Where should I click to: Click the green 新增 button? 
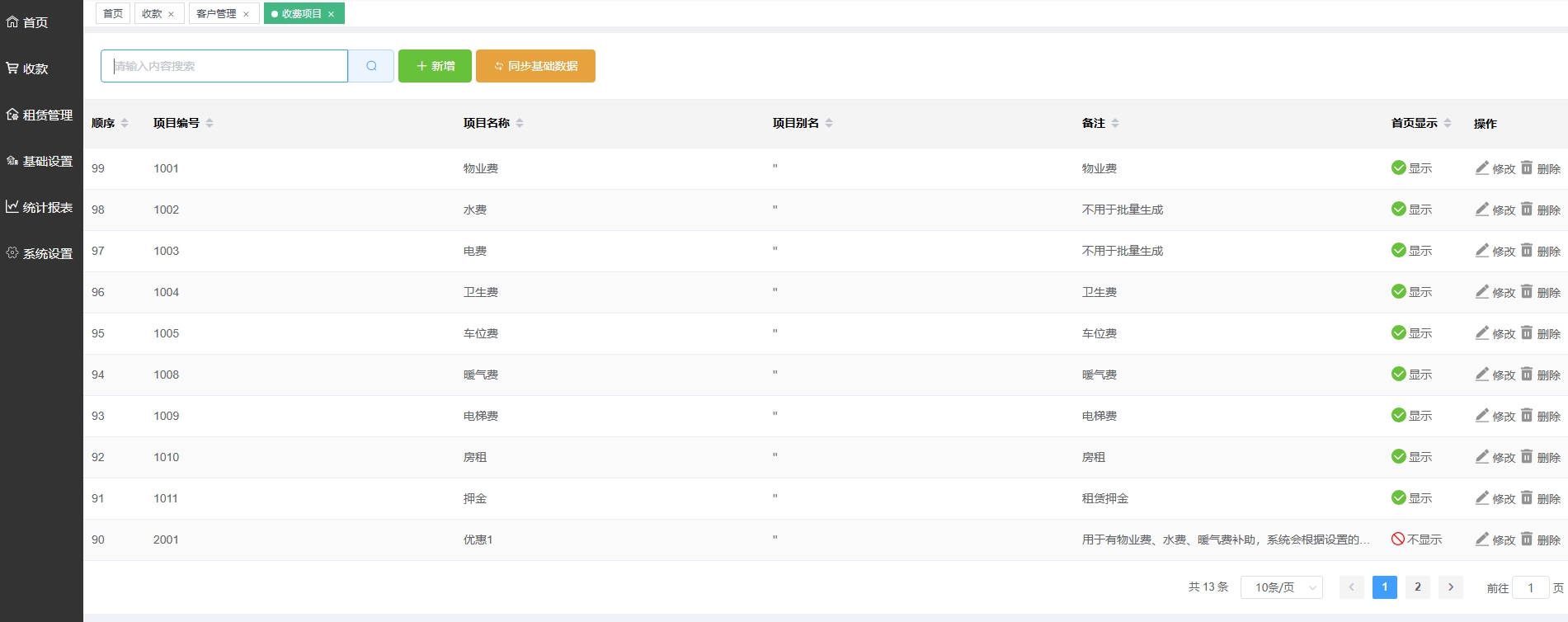435,66
